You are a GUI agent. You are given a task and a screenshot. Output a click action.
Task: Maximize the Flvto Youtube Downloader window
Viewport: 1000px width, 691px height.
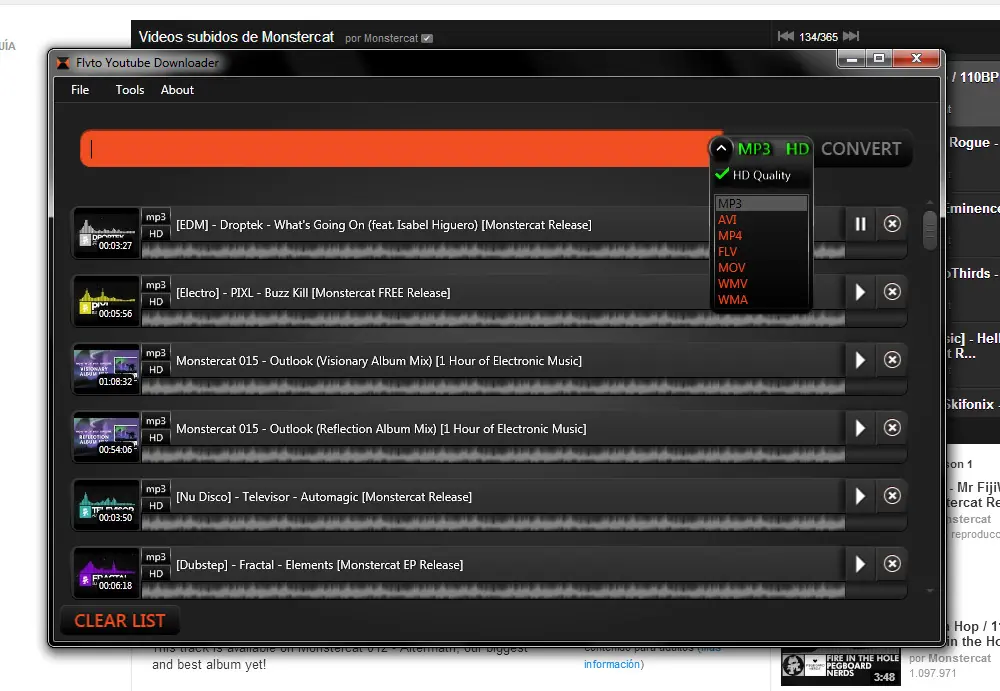tap(879, 59)
